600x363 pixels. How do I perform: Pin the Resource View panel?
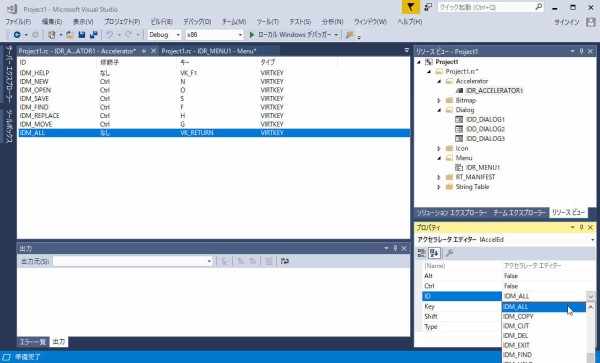(582, 51)
